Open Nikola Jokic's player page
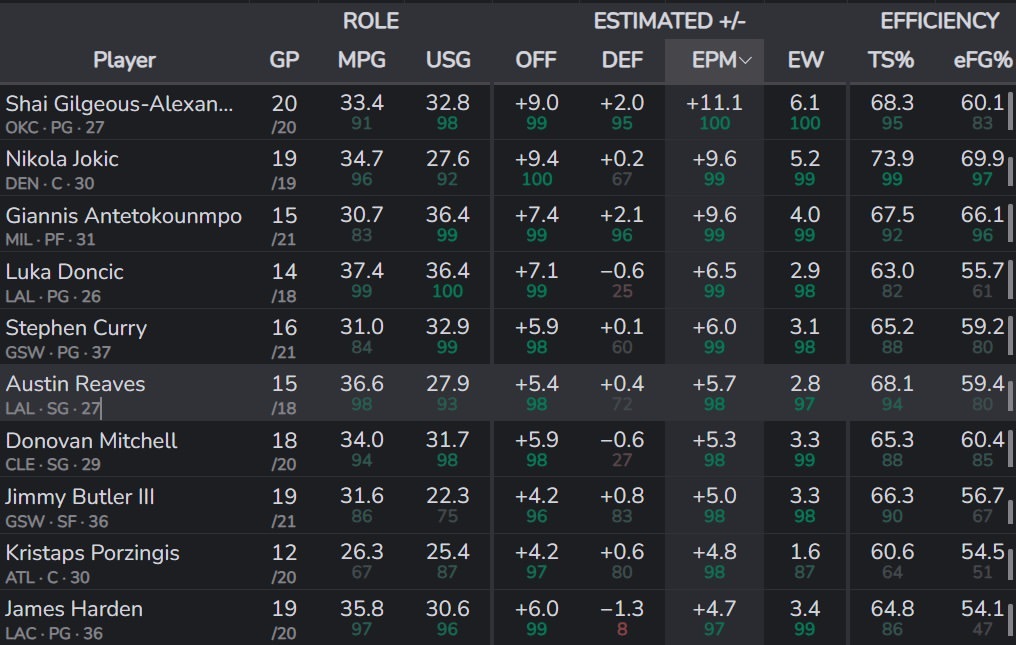Image resolution: width=1016 pixels, height=645 pixels. [62, 159]
